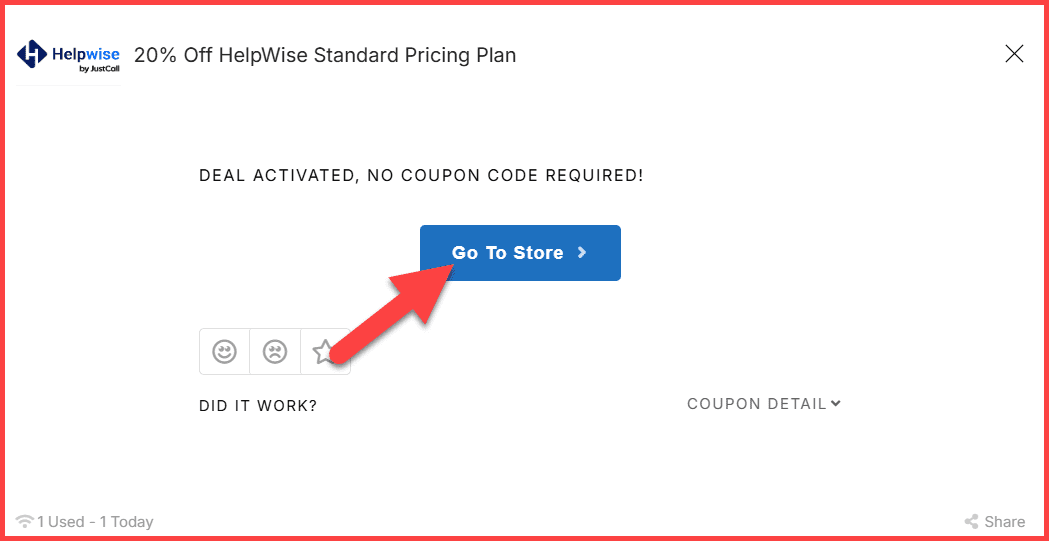Click the Helpwise wordmark text in the logo
This screenshot has height=541, width=1049.
click(86, 52)
